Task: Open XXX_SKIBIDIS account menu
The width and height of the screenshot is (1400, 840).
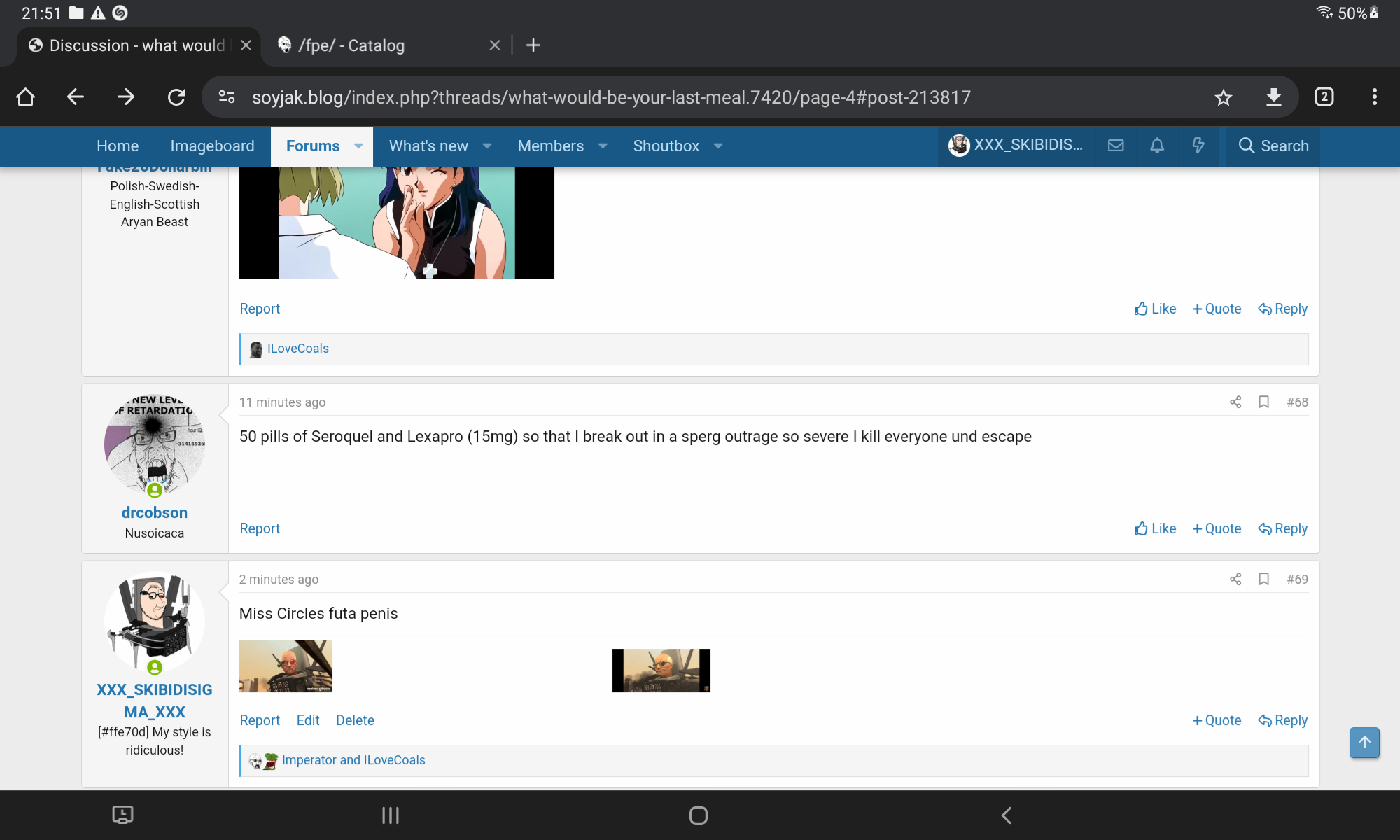Action: (1016, 145)
